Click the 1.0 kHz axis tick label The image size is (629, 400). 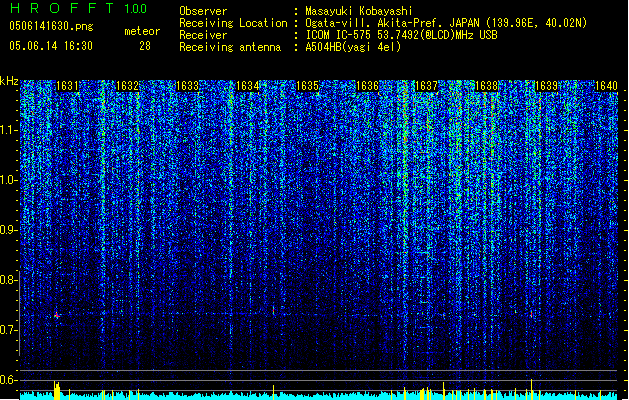pos(9,180)
